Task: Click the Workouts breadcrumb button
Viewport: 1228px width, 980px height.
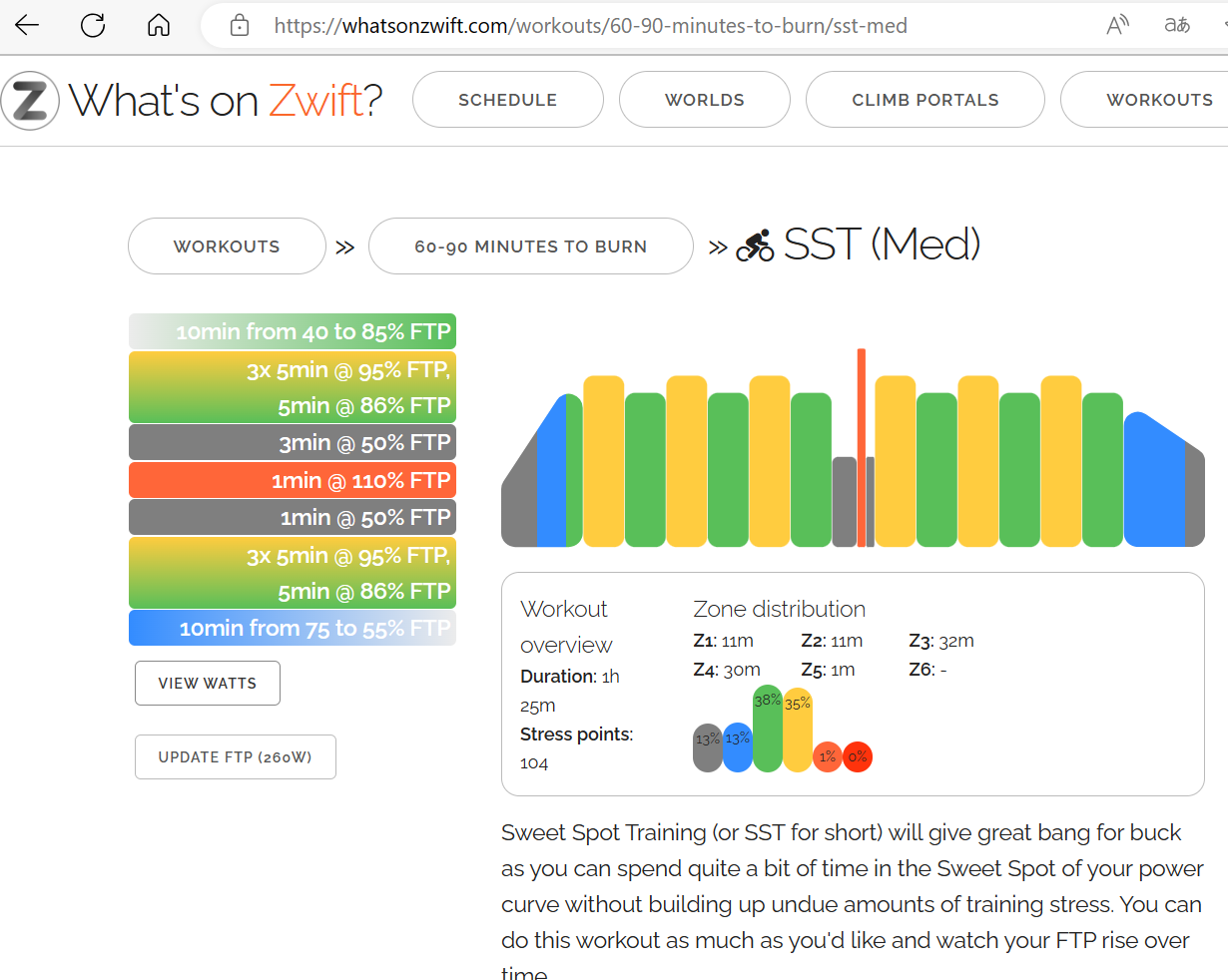Action: [x=227, y=246]
